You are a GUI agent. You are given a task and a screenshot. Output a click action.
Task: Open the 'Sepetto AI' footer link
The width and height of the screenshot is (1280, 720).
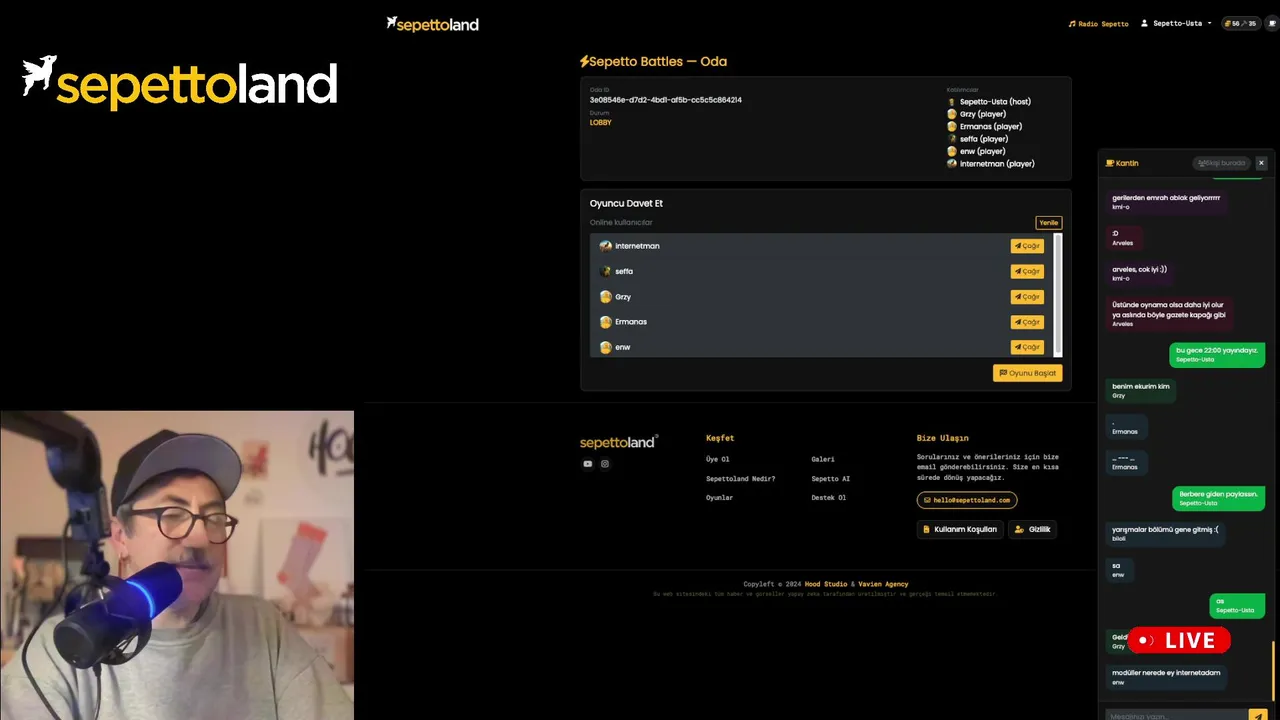coord(831,479)
